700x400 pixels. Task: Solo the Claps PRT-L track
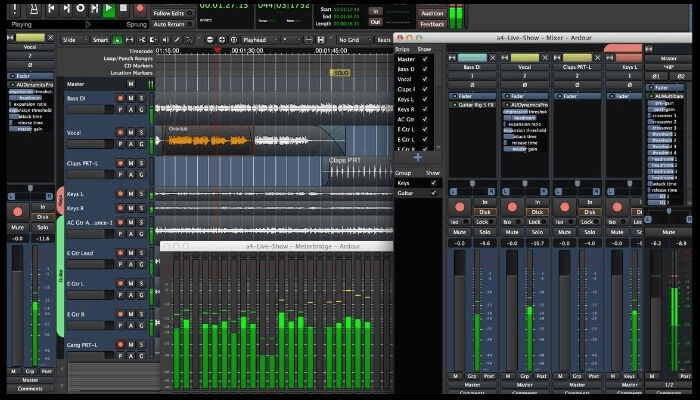point(143,163)
